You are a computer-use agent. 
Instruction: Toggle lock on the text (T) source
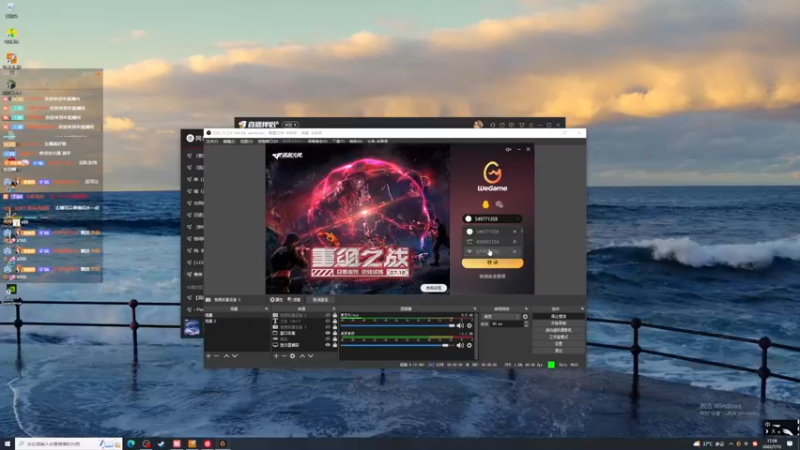click(335, 321)
